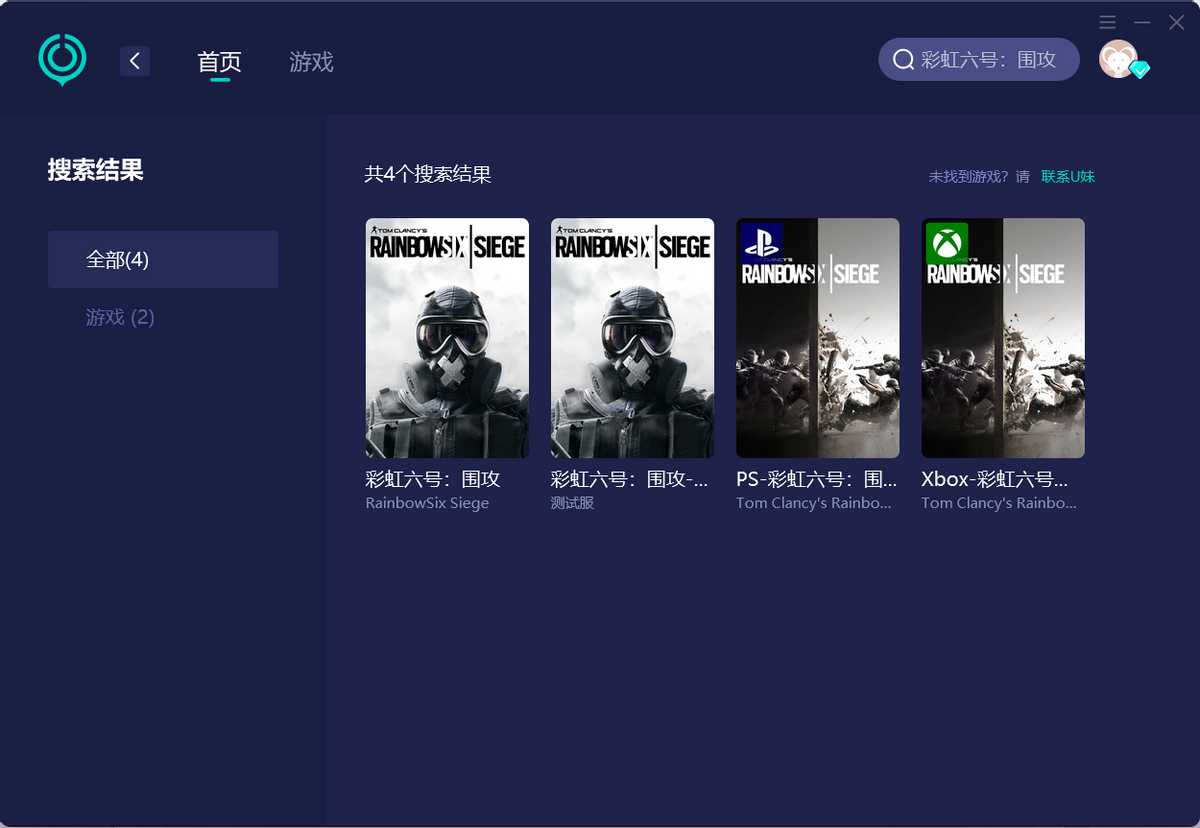Image resolution: width=1200 pixels, height=828 pixels.
Task: Open the user avatar profile
Action: (x=1117, y=59)
